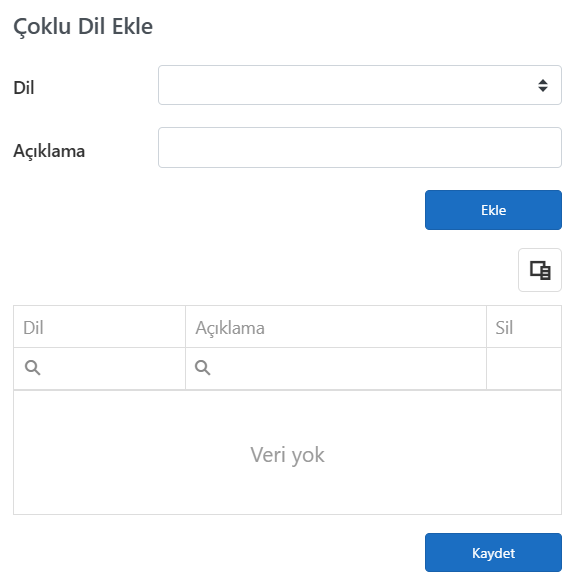Click the Çoklu Dil Ekle heading
The image size is (572, 580).
tap(83, 27)
